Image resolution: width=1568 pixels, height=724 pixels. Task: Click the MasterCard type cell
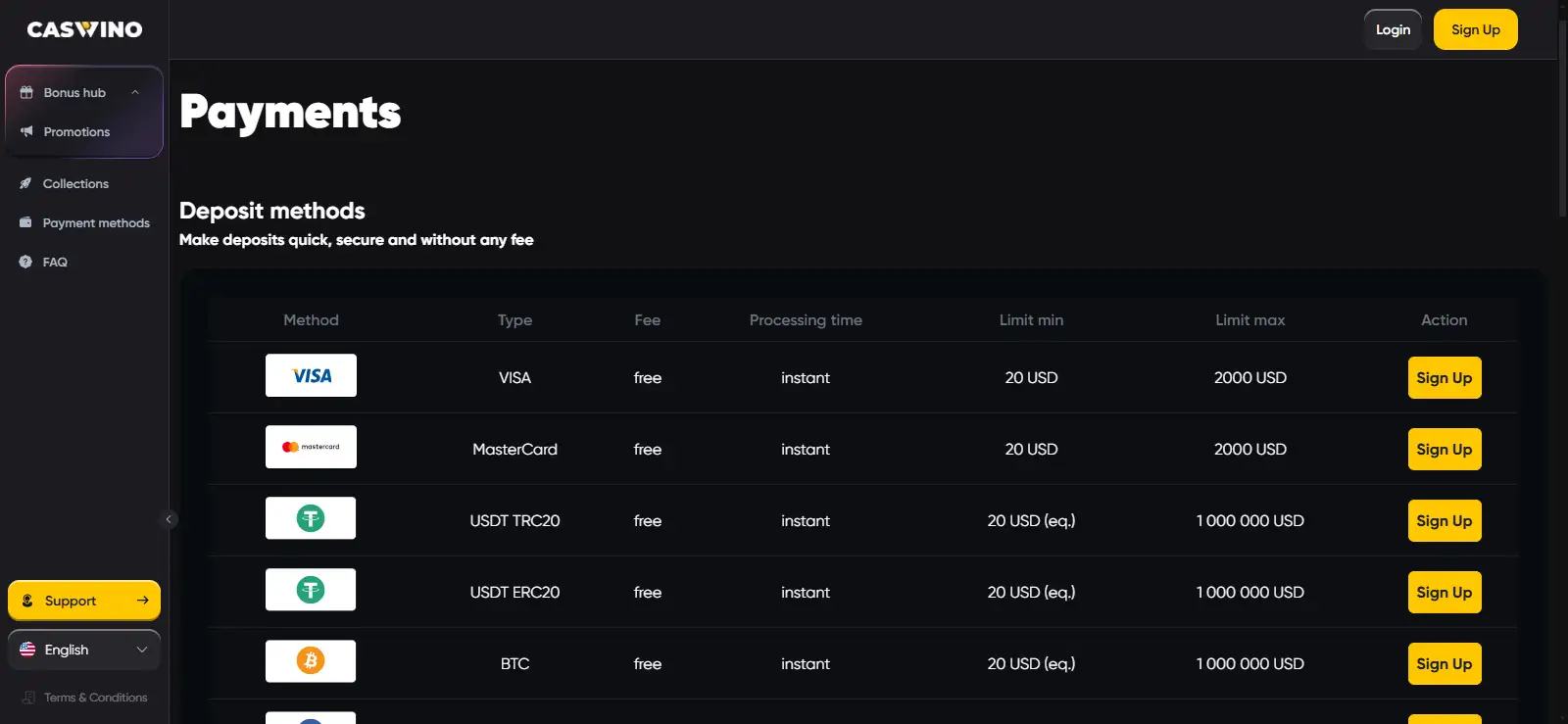pos(514,450)
